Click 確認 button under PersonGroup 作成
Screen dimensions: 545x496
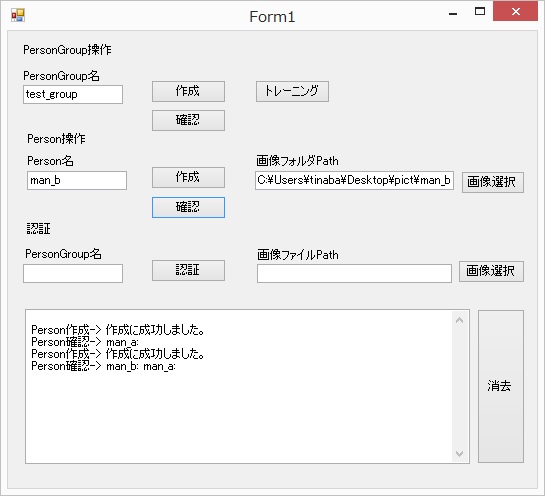[188, 120]
